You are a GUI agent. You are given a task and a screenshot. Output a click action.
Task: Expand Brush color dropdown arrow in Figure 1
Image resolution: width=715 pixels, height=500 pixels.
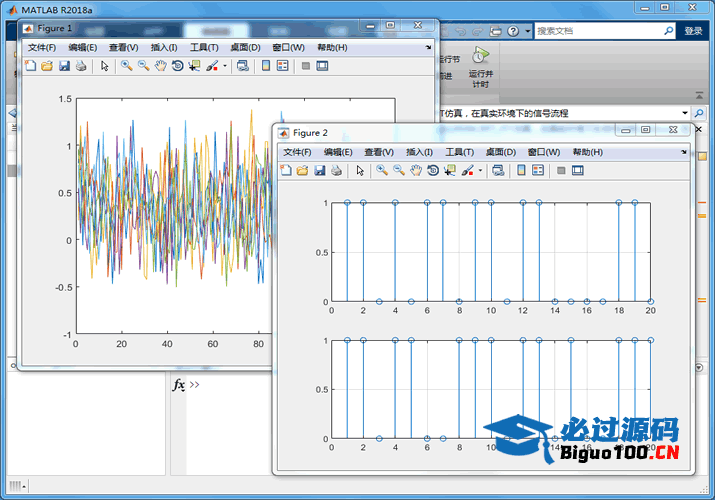225,67
